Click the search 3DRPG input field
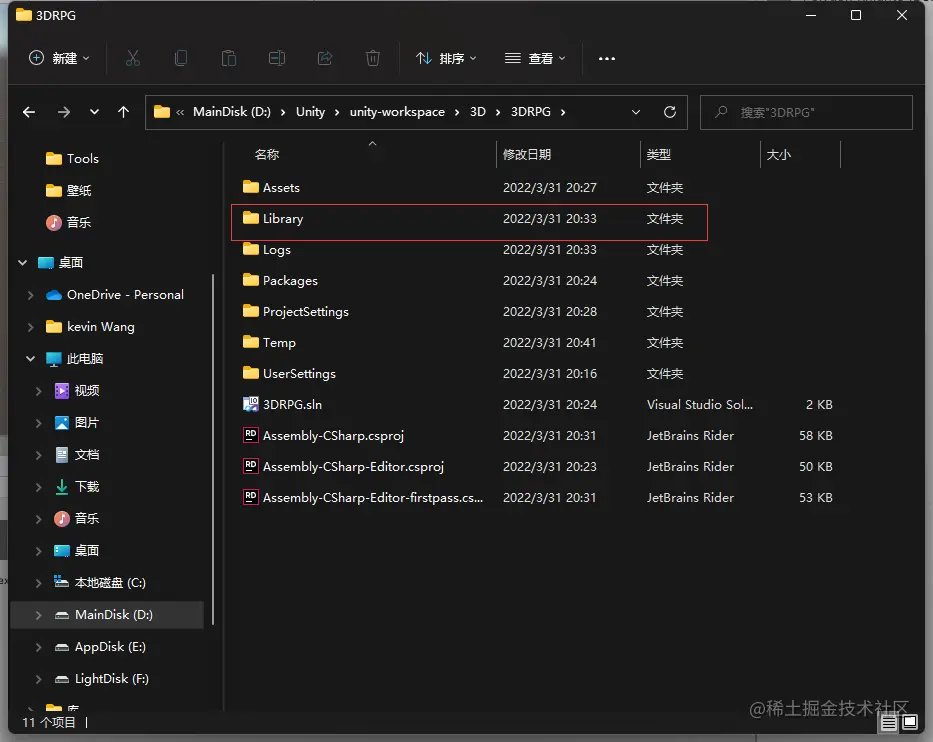Viewport: 933px width, 742px height. (806, 112)
